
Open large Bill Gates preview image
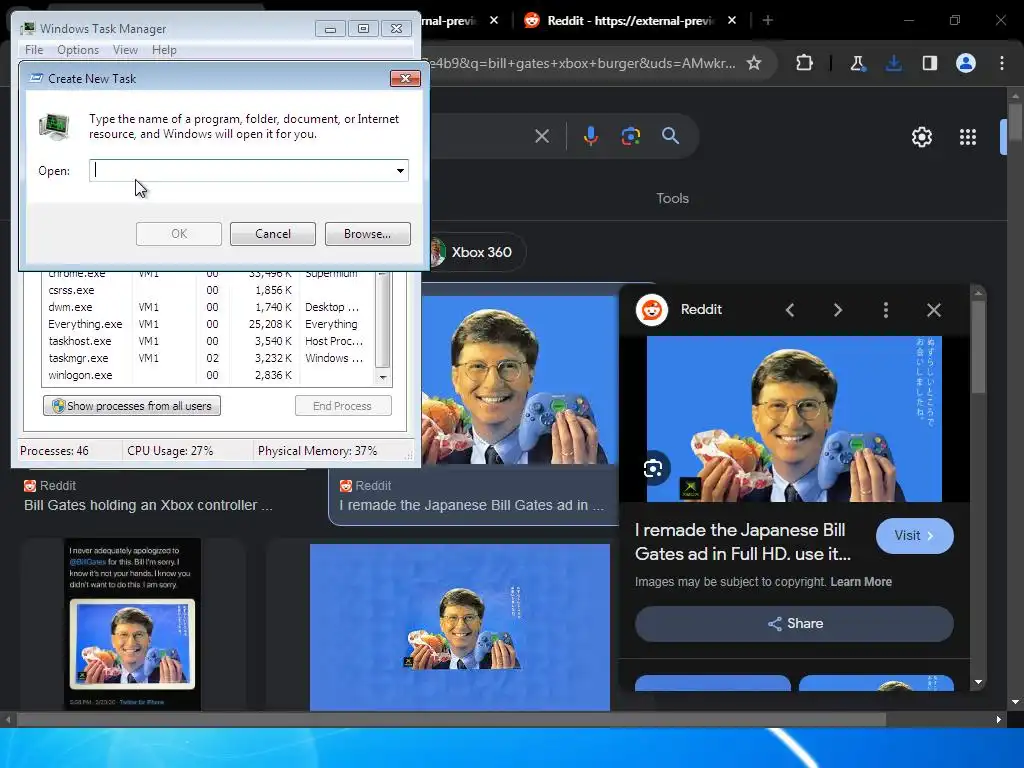click(x=794, y=419)
